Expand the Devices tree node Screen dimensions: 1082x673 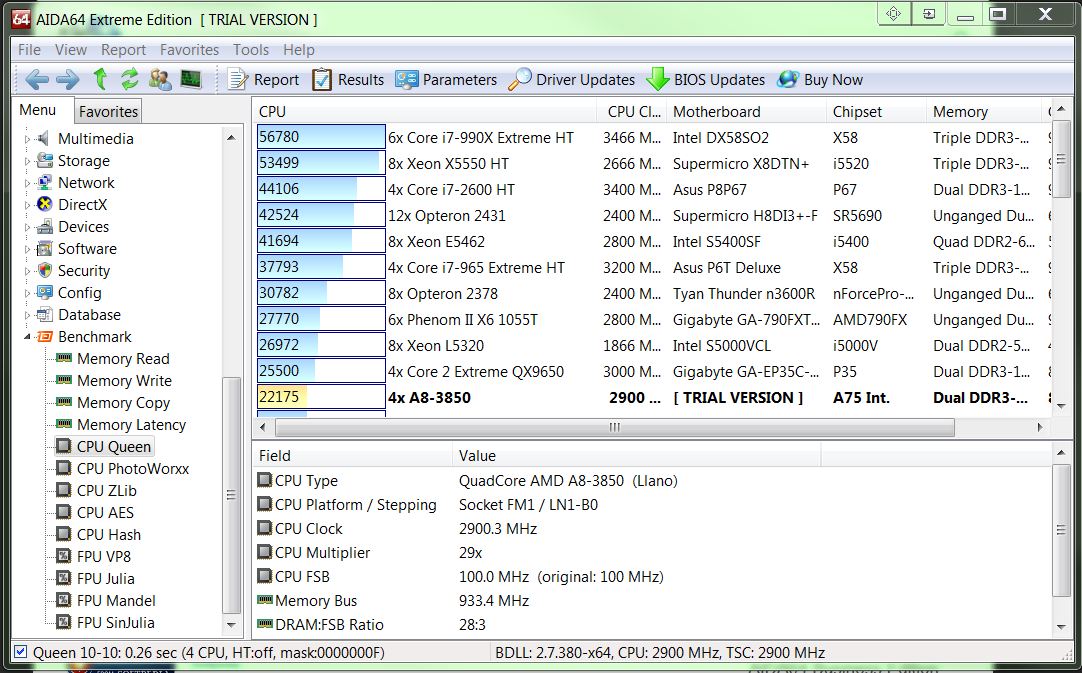(x=28, y=227)
